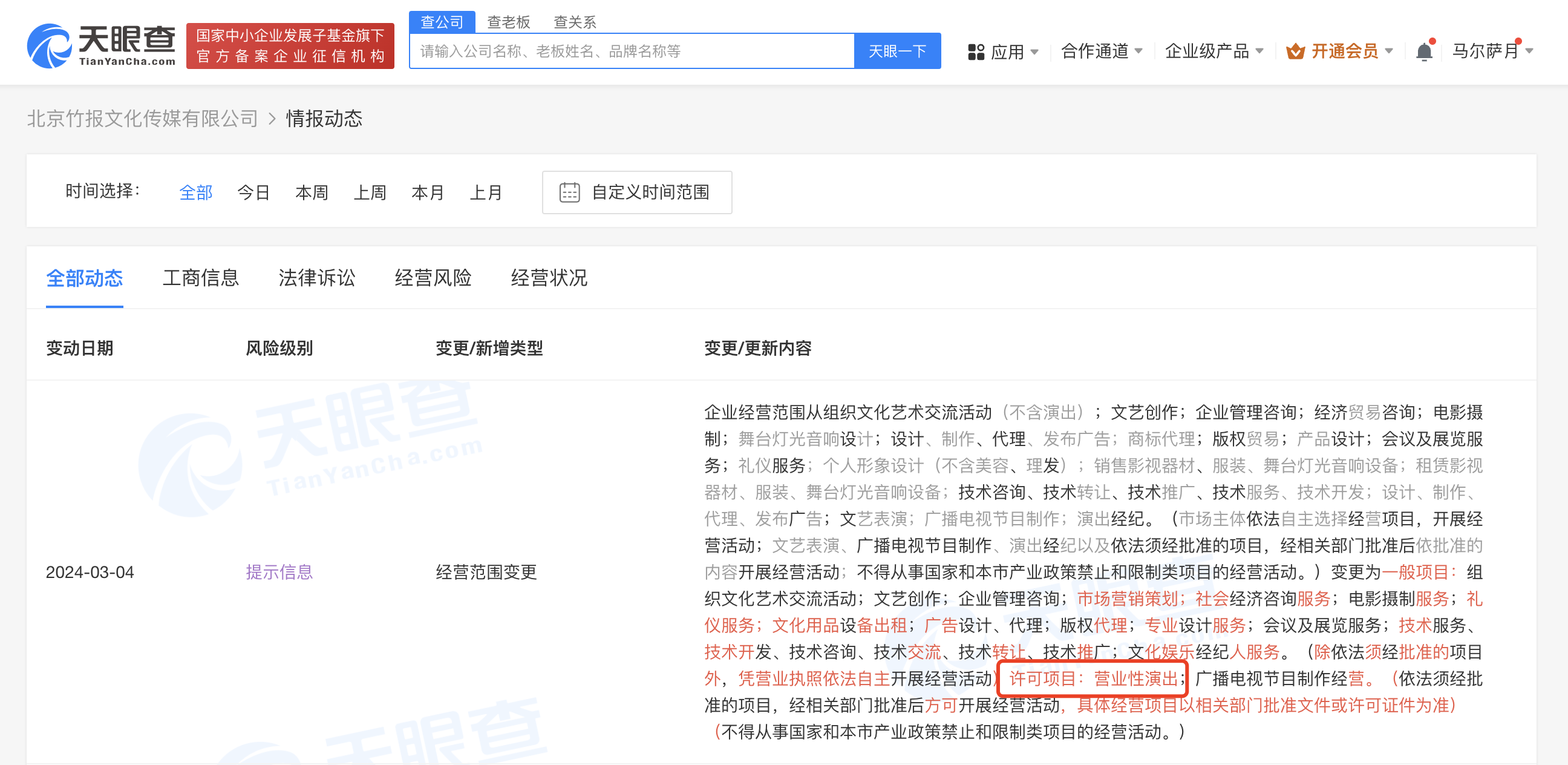1568x765 pixels.
Task: Filter time by 上月
Action: pyautogui.click(x=486, y=192)
